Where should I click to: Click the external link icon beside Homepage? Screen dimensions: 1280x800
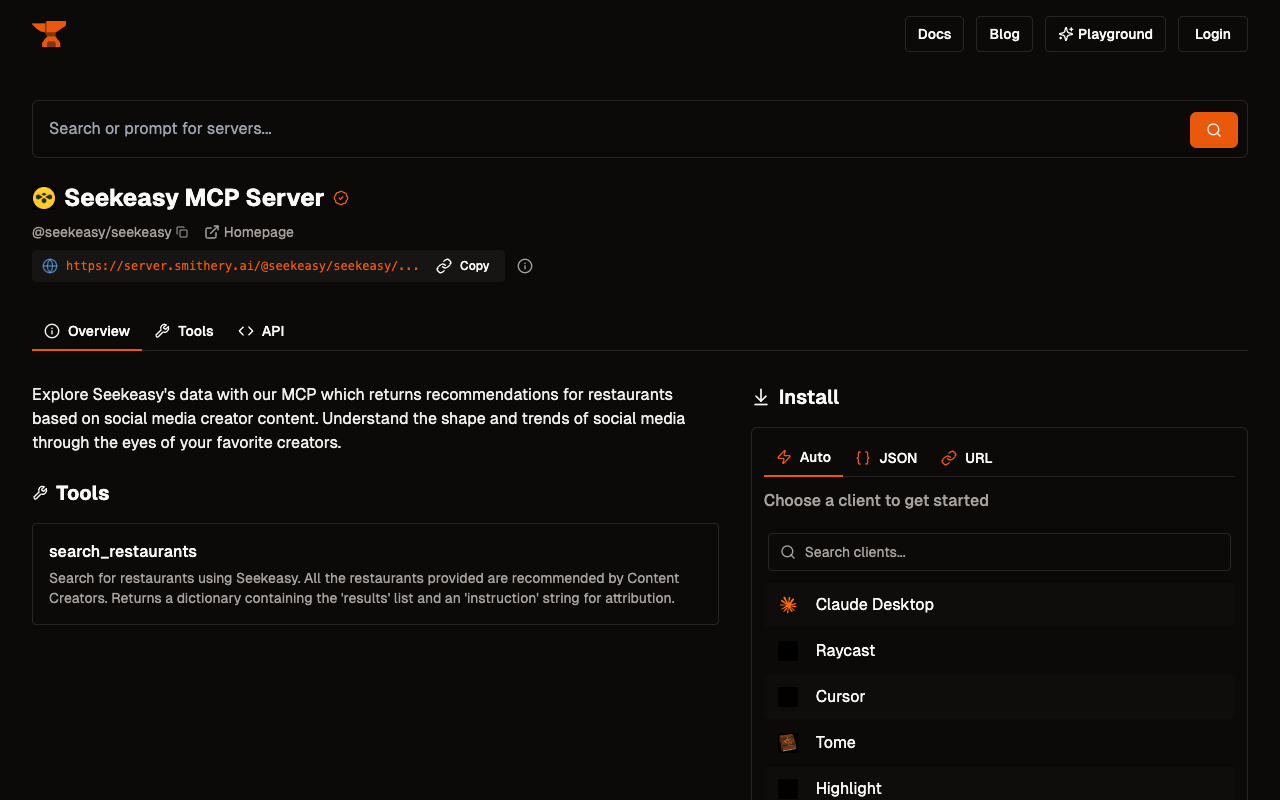click(x=212, y=232)
